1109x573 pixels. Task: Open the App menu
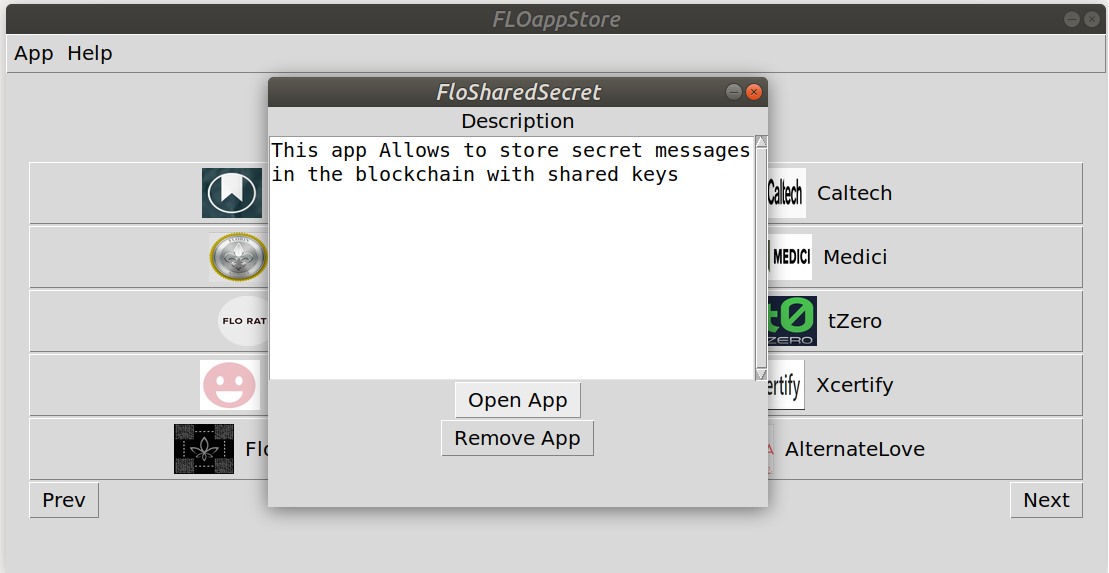[34, 53]
